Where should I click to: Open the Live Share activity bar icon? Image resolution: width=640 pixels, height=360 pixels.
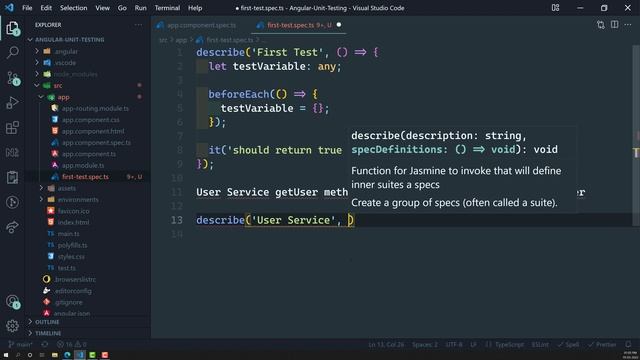click(13, 227)
